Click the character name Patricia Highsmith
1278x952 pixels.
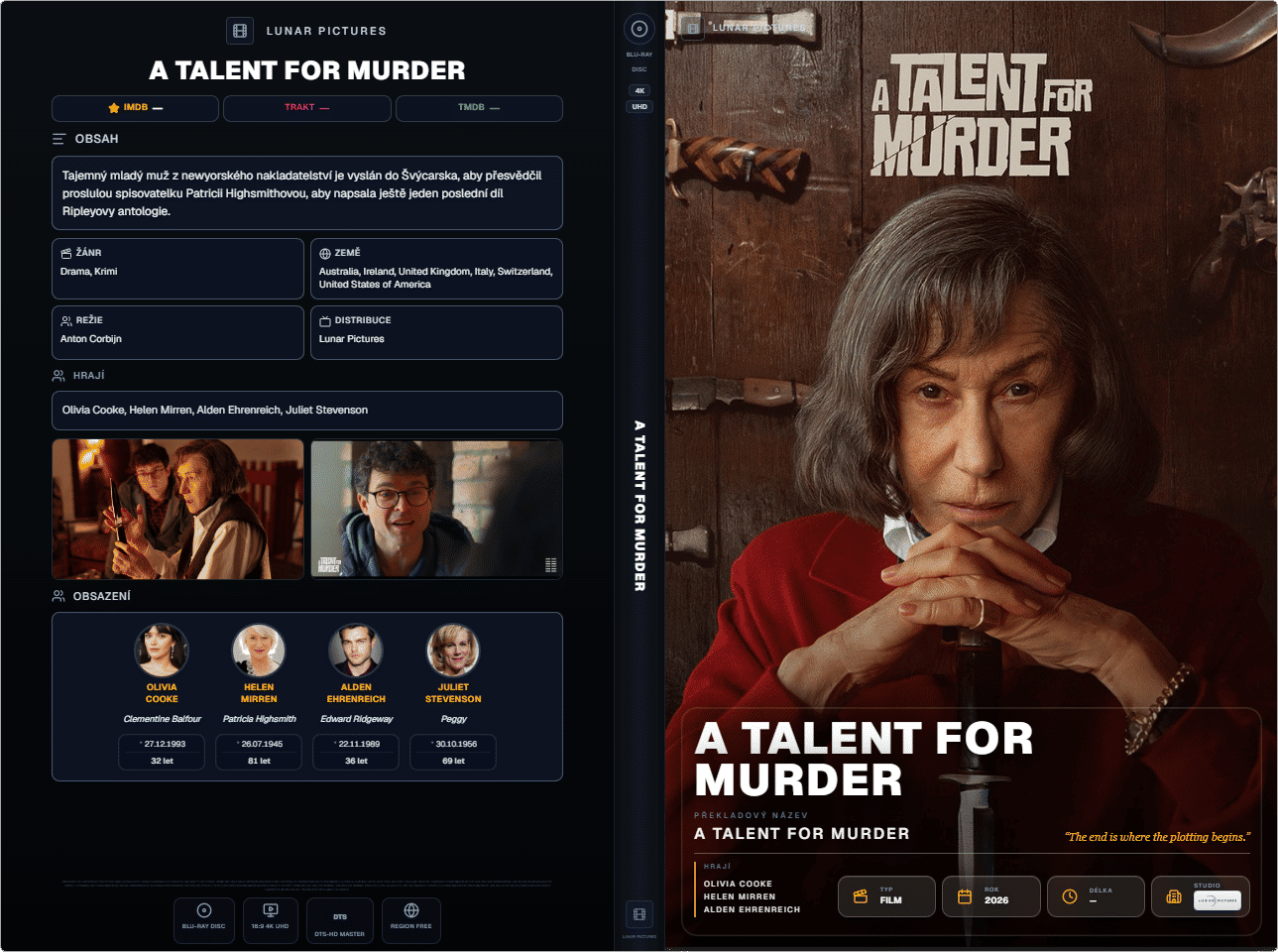pyautogui.click(x=259, y=719)
